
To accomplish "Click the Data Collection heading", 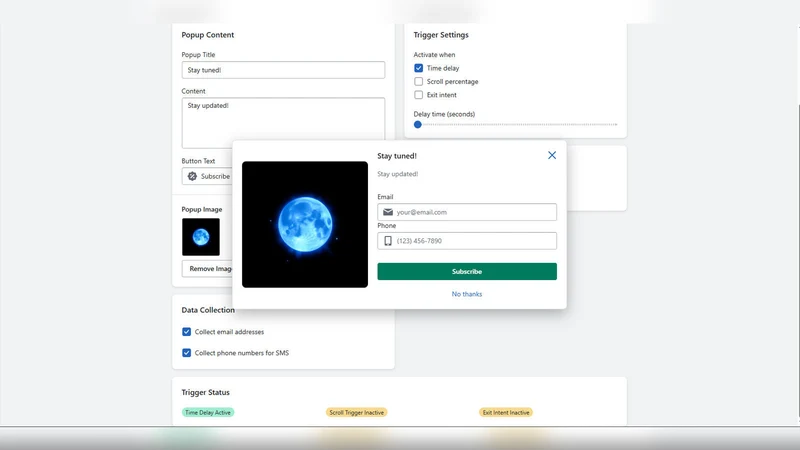I will click(208, 310).
